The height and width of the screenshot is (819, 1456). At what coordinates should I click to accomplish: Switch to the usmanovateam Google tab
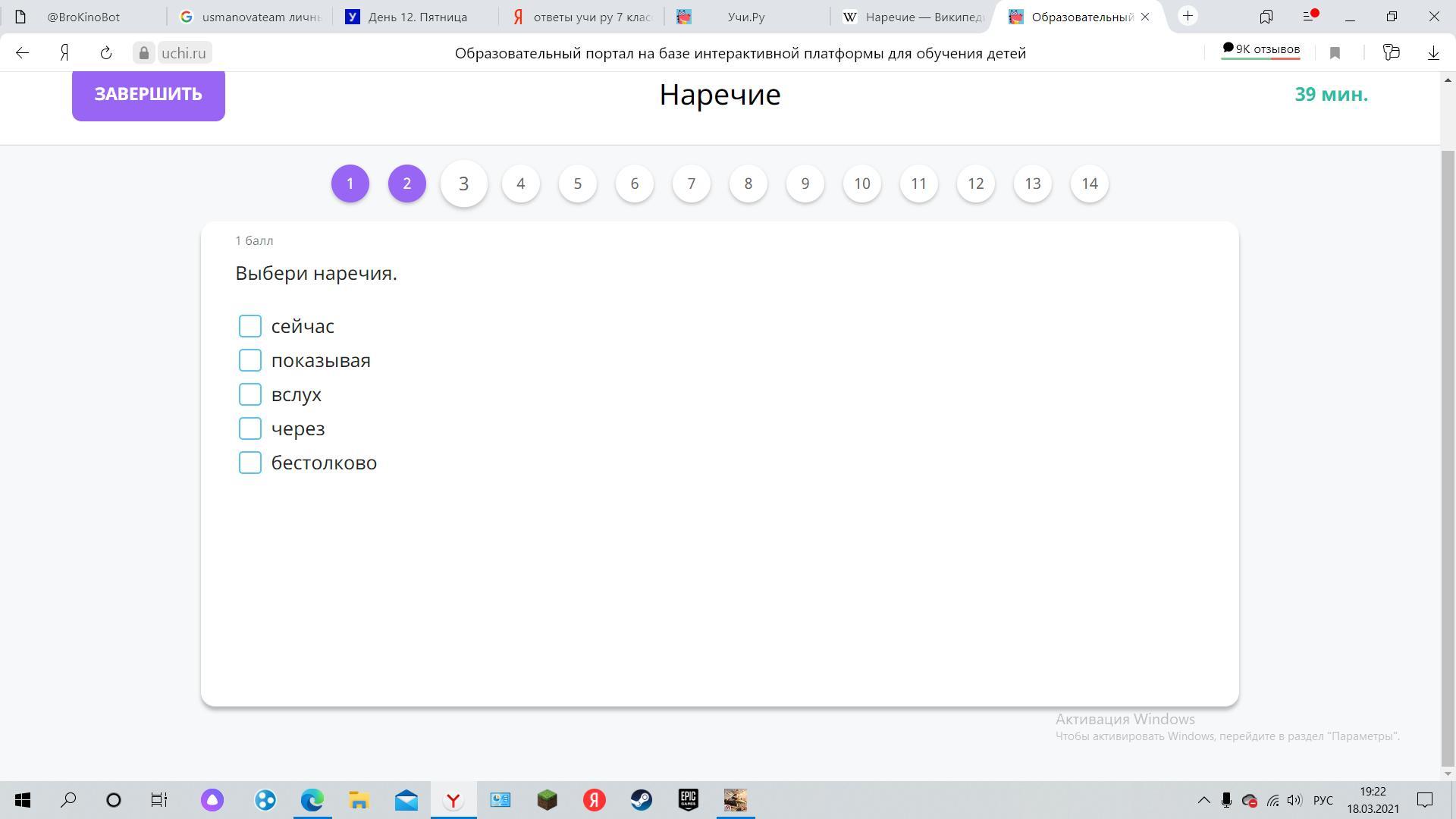(249, 17)
